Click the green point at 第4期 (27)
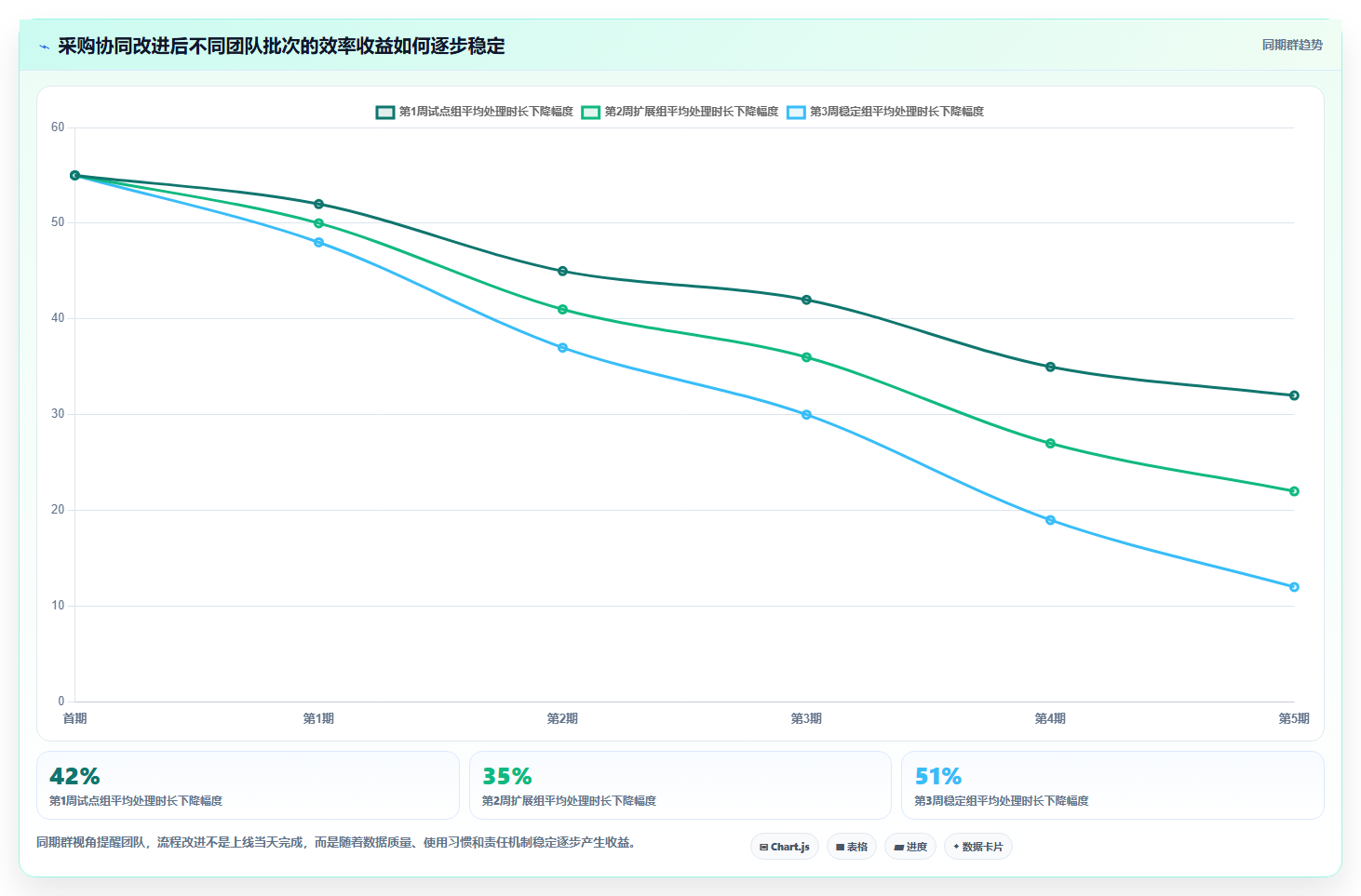The height and width of the screenshot is (896, 1361). click(x=1050, y=443)
